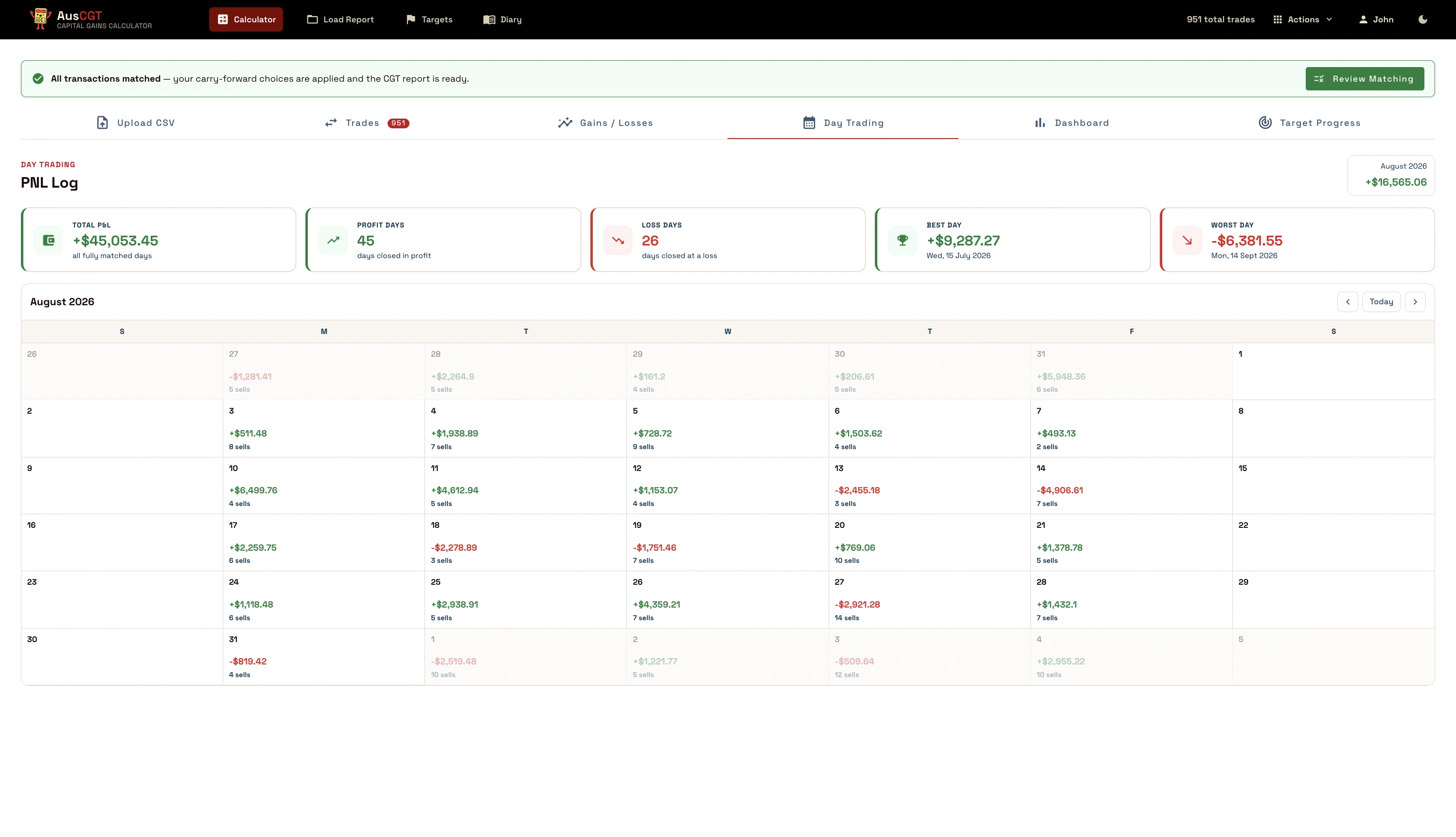Open the Load Report page
The height and width of the screenshot is (837, 1456).
[340, 19]
